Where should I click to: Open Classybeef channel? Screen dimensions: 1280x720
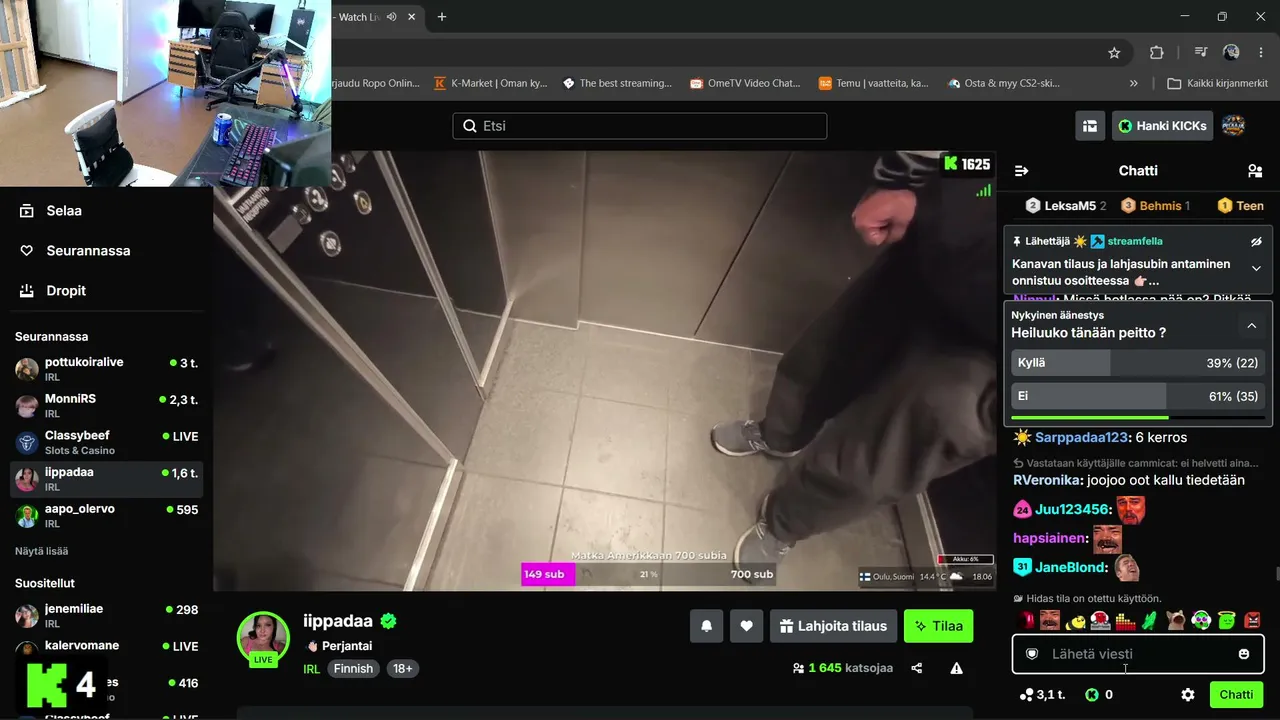click(106, 443)
